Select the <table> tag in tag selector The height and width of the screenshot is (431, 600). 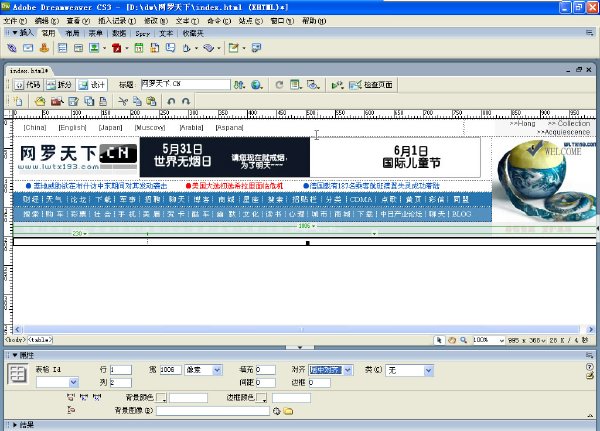pyautogui.click(x=40, y=340)
